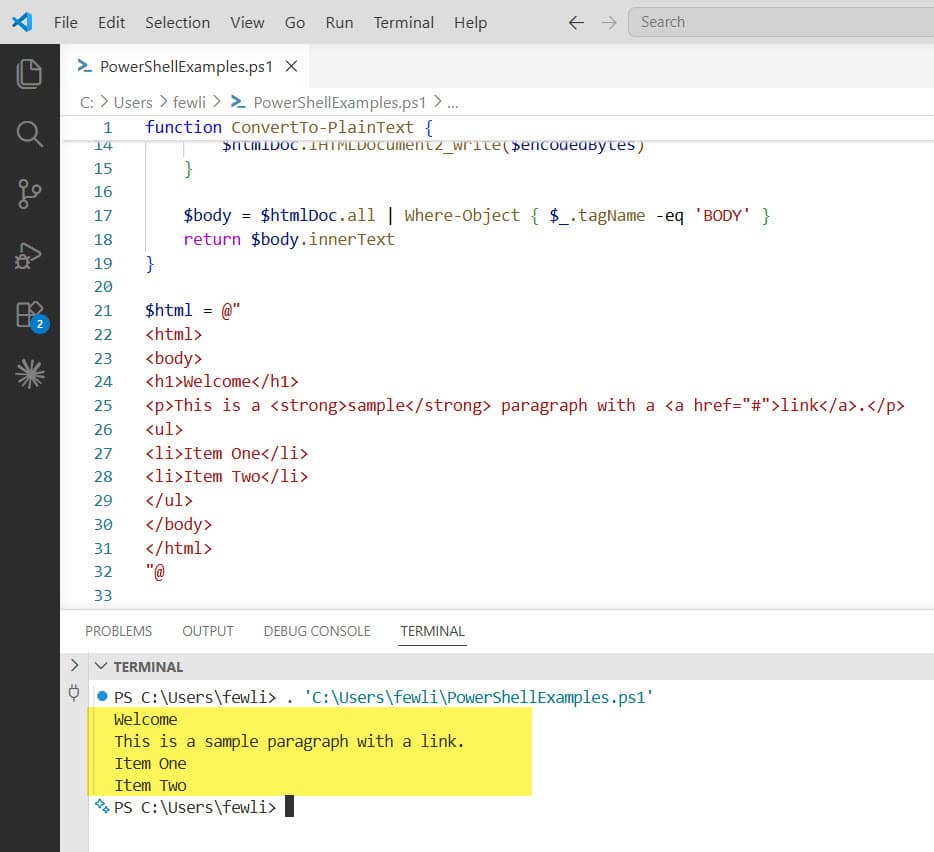Close the PowerShellExamples.ps1 tab
The height and width of the screenshot is (852, 934).
pos(291,66)
